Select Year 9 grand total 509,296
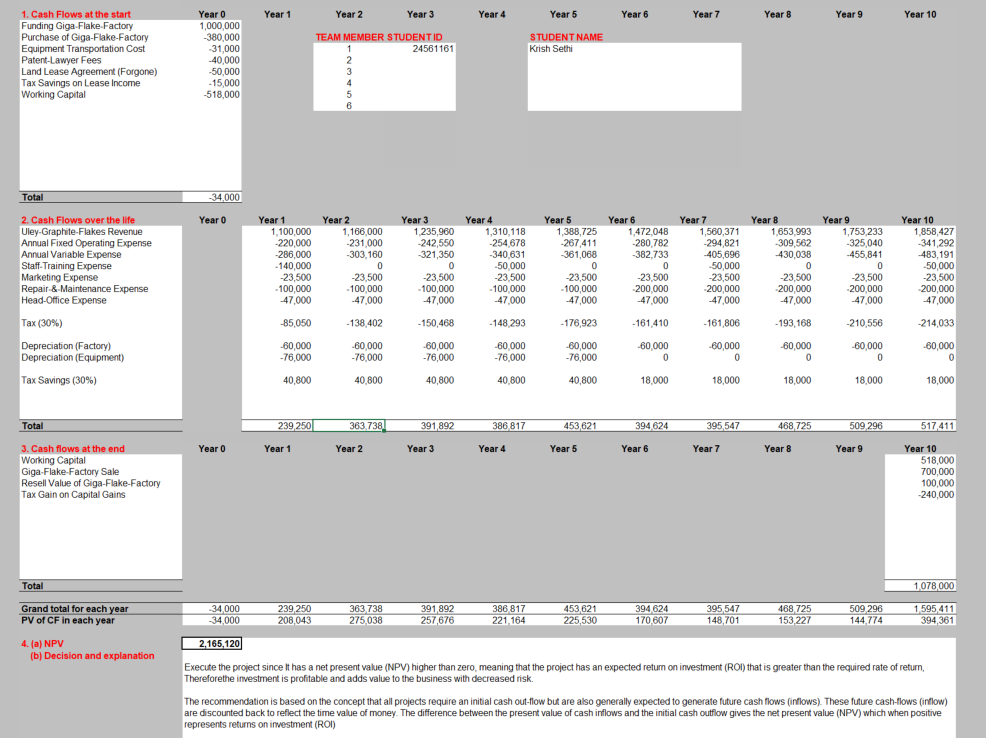The height and width of the screenshot is (738, 986). coord(866,609)
